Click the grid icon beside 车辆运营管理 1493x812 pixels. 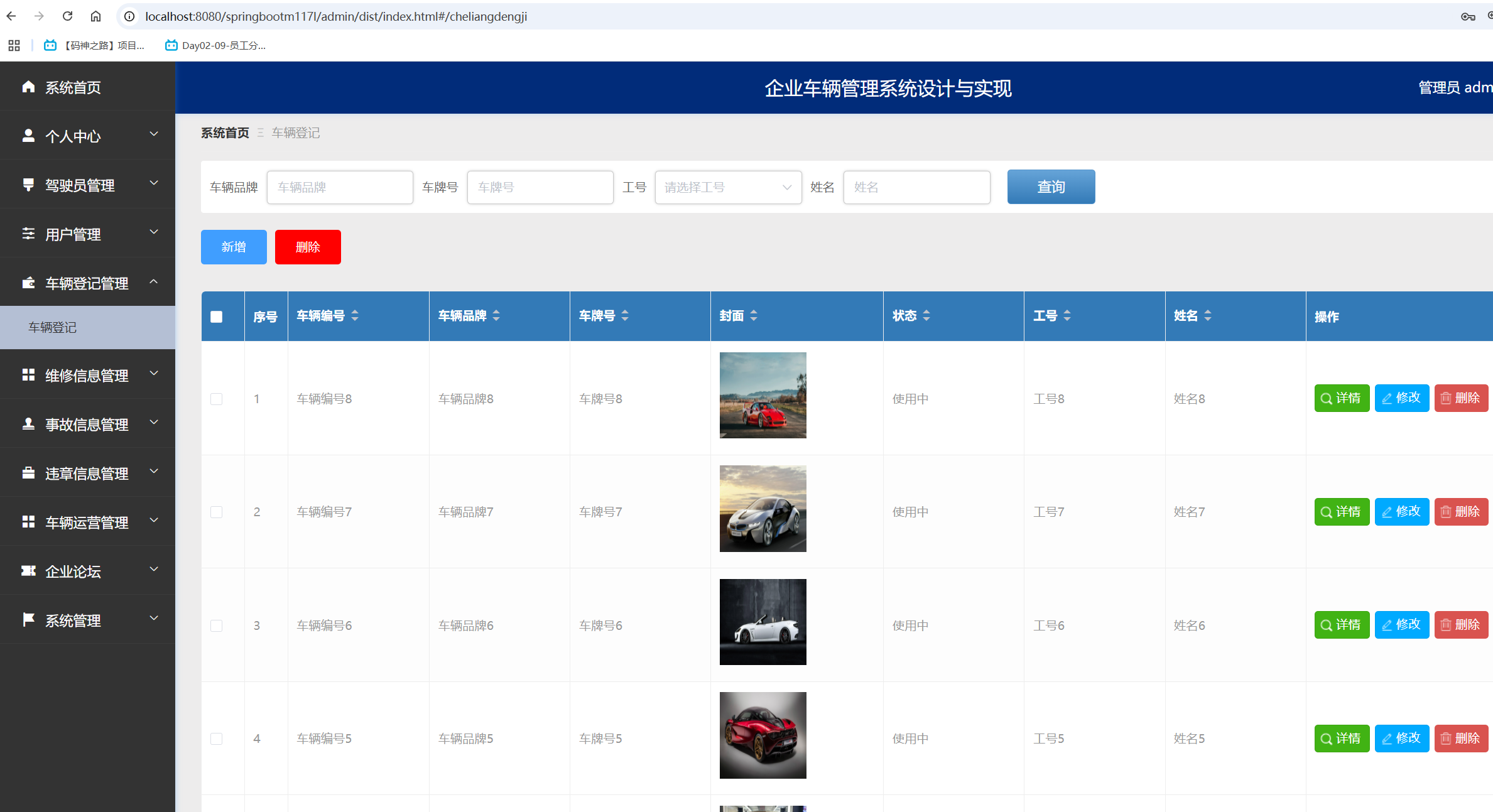[x=28, y=522]
